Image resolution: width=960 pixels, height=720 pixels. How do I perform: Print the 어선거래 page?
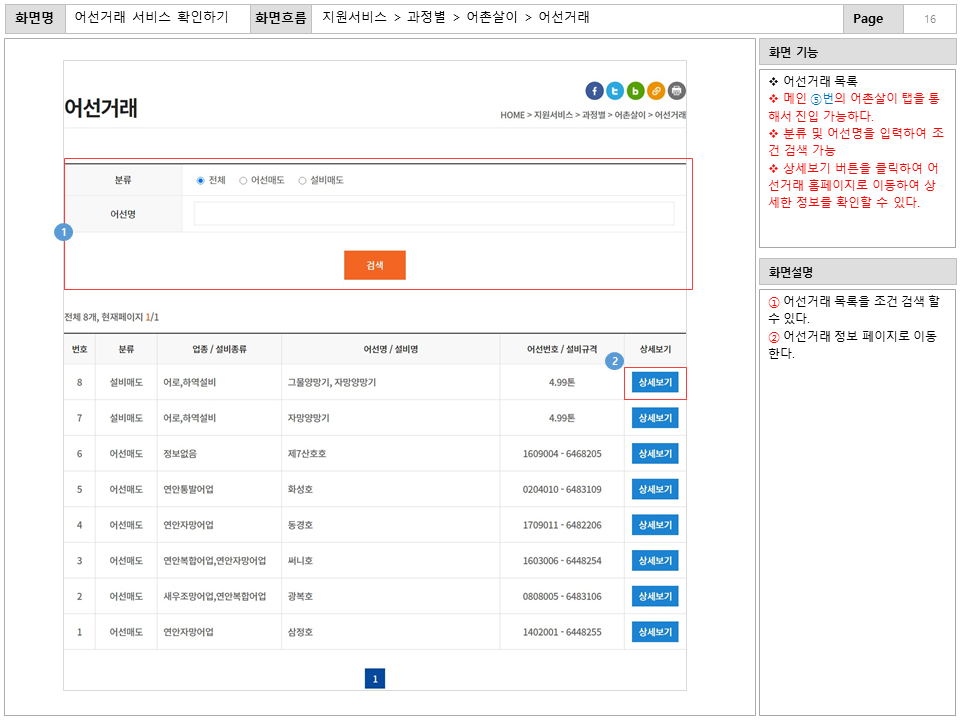coord(677,90)
